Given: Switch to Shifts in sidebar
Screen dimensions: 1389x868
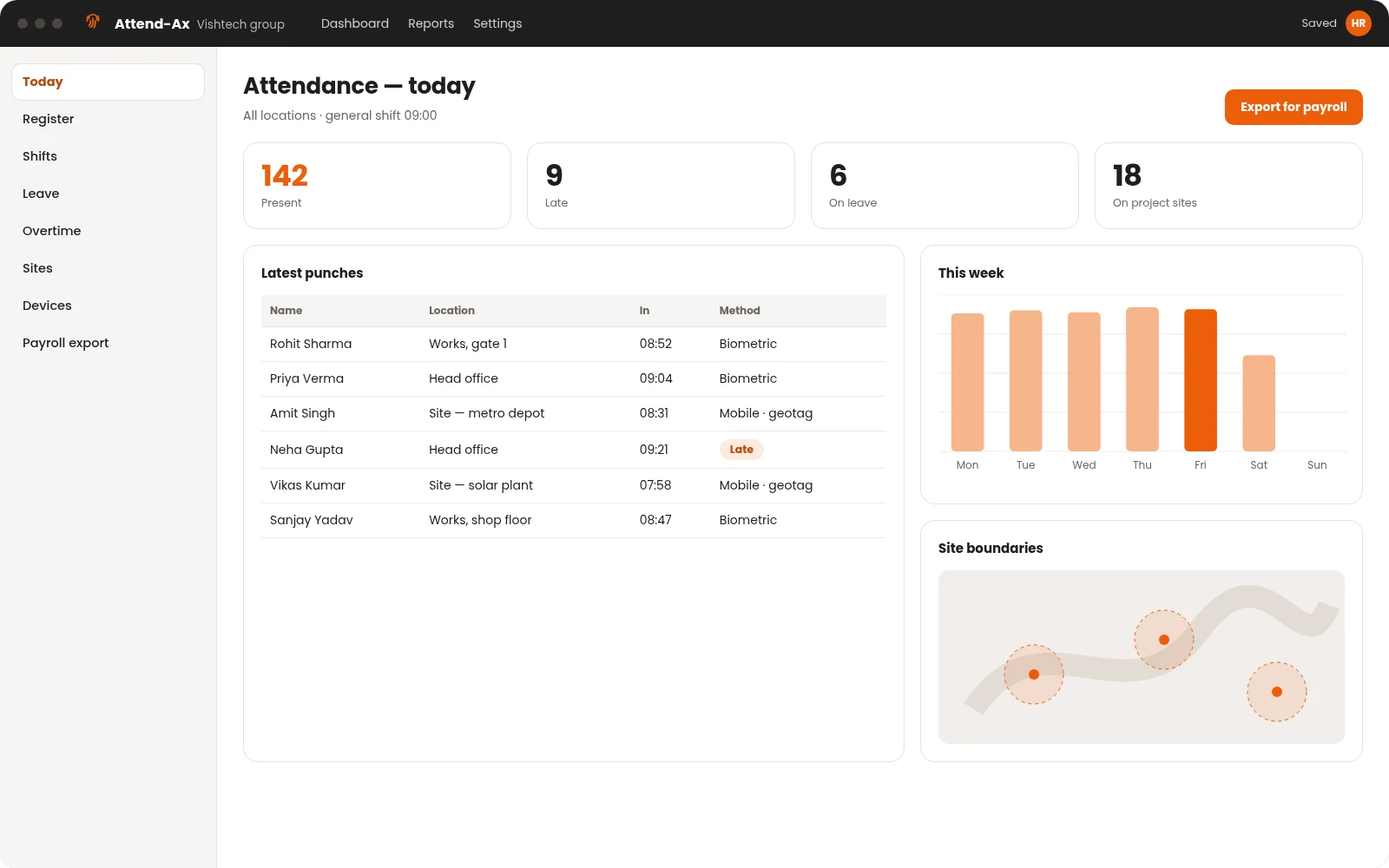Looking at the screenshot, I should [x=108, y=156].
